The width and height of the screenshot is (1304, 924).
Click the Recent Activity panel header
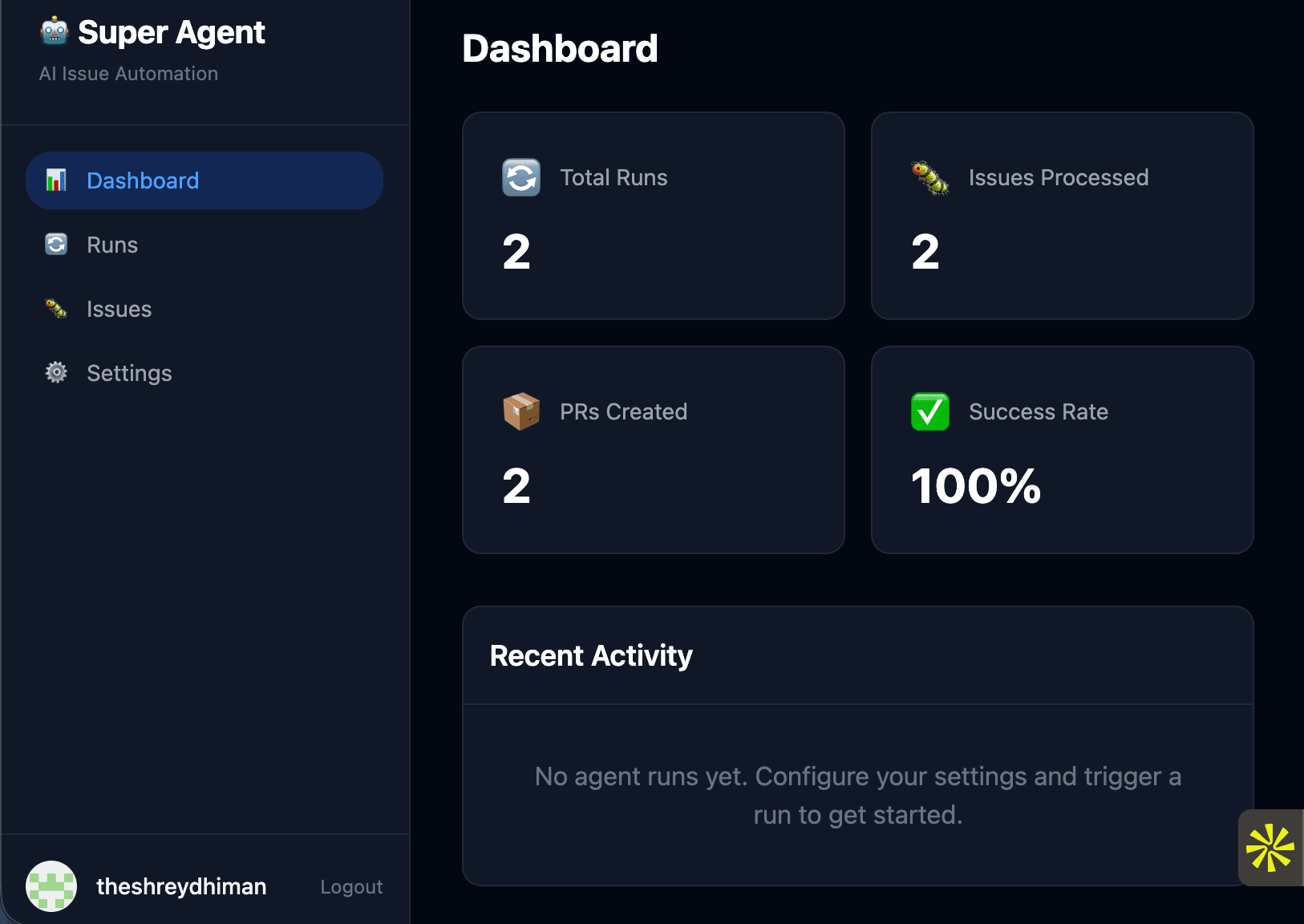tap(592, 655)
